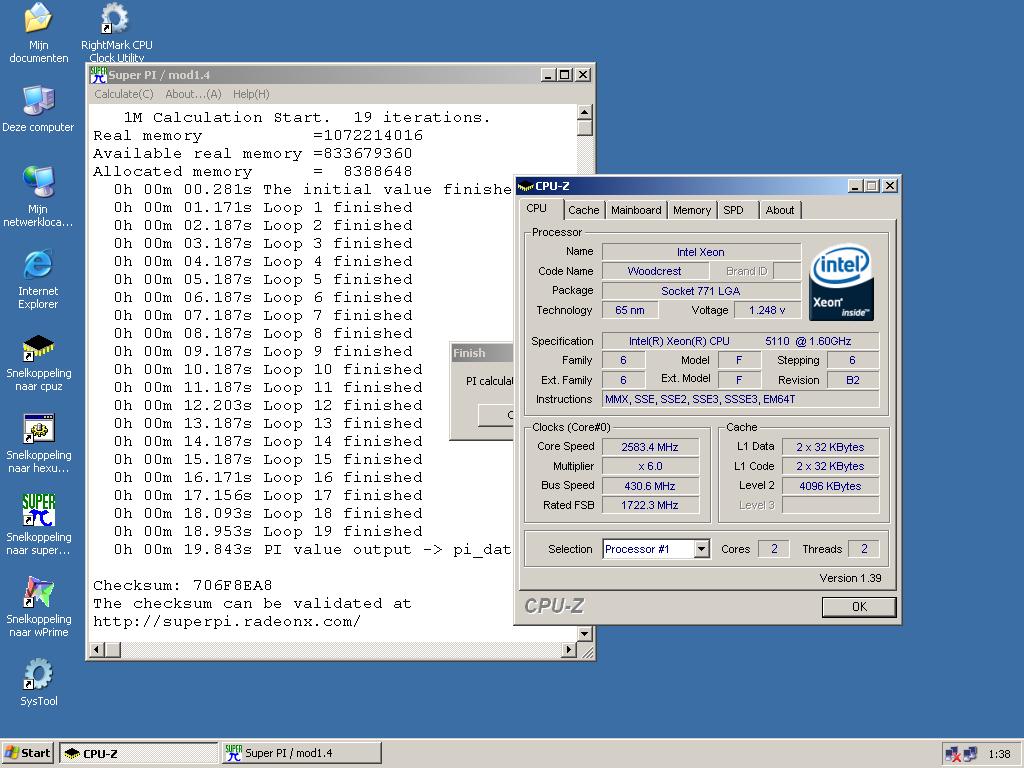The image size is (1024, 768).
Task: Open Deze computer desktop icon
Action: pyautogui.click(x=38, y=109)
